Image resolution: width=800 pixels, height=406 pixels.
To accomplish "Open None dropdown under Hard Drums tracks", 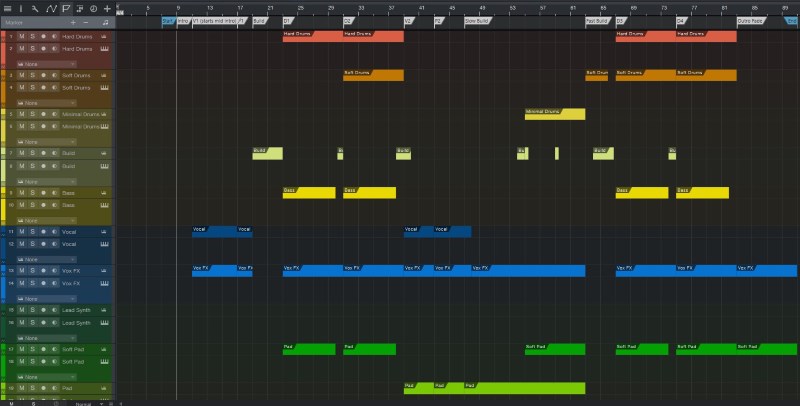I will (47, 64).
